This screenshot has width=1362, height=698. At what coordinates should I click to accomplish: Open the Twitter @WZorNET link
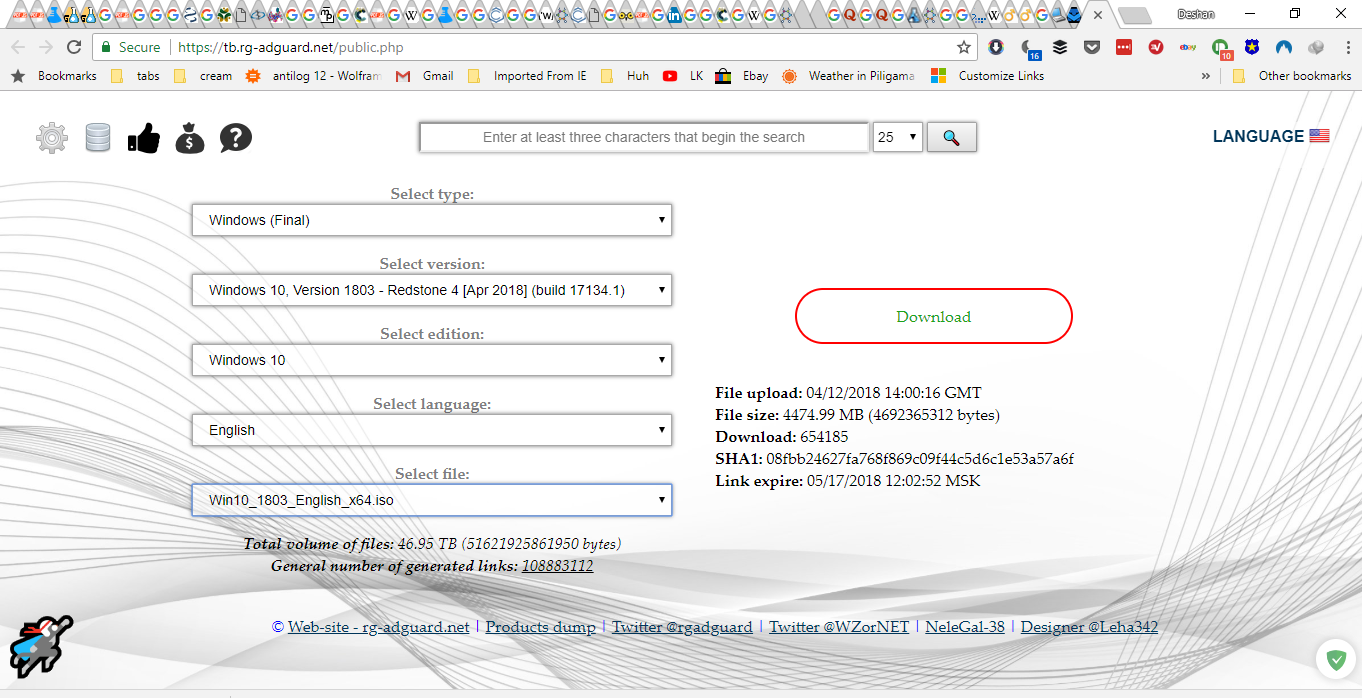(839, 627)
